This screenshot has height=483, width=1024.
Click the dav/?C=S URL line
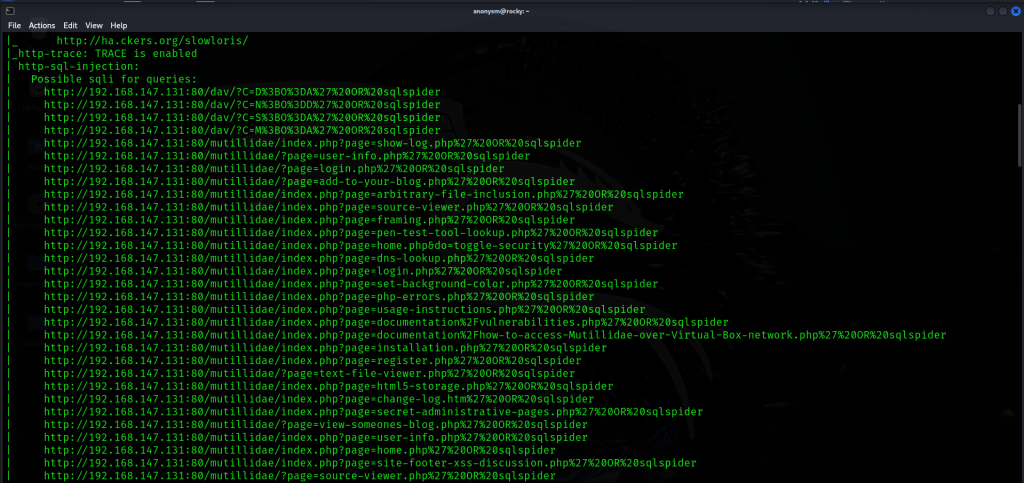(242, 117)
